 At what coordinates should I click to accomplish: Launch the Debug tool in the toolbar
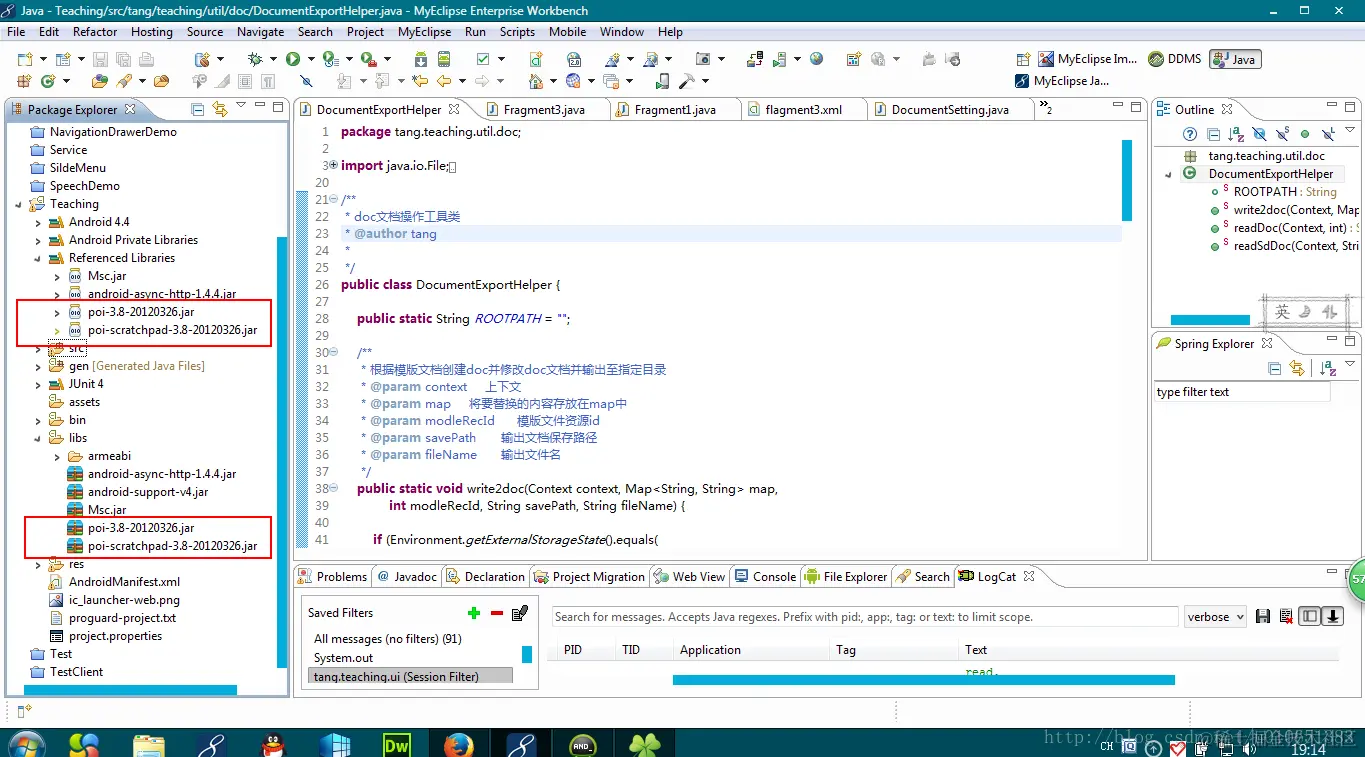coord(255,59)
